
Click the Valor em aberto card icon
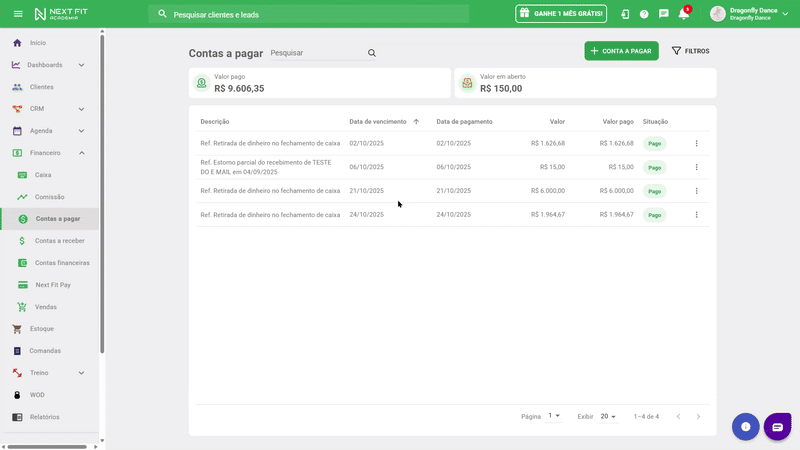click(467, 83)
